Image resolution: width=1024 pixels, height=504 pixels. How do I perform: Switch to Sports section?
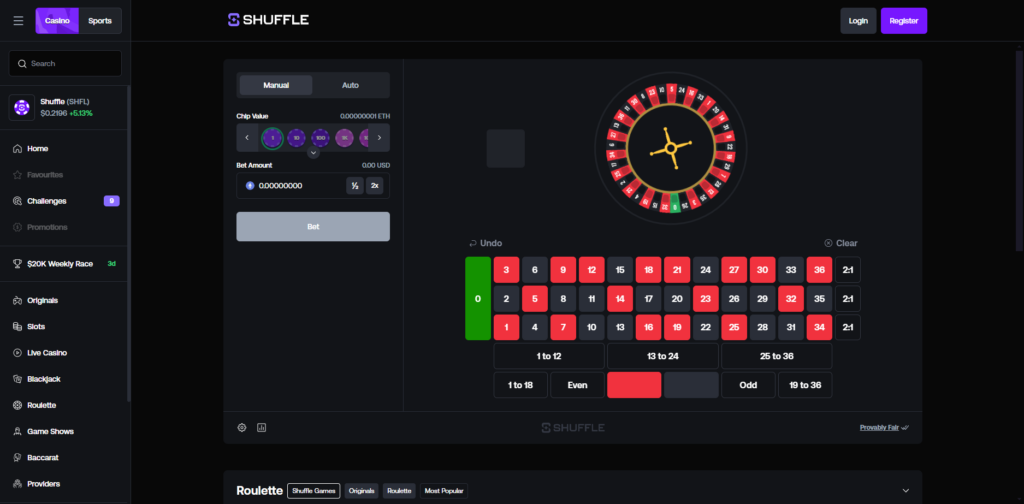coord(100,21)
